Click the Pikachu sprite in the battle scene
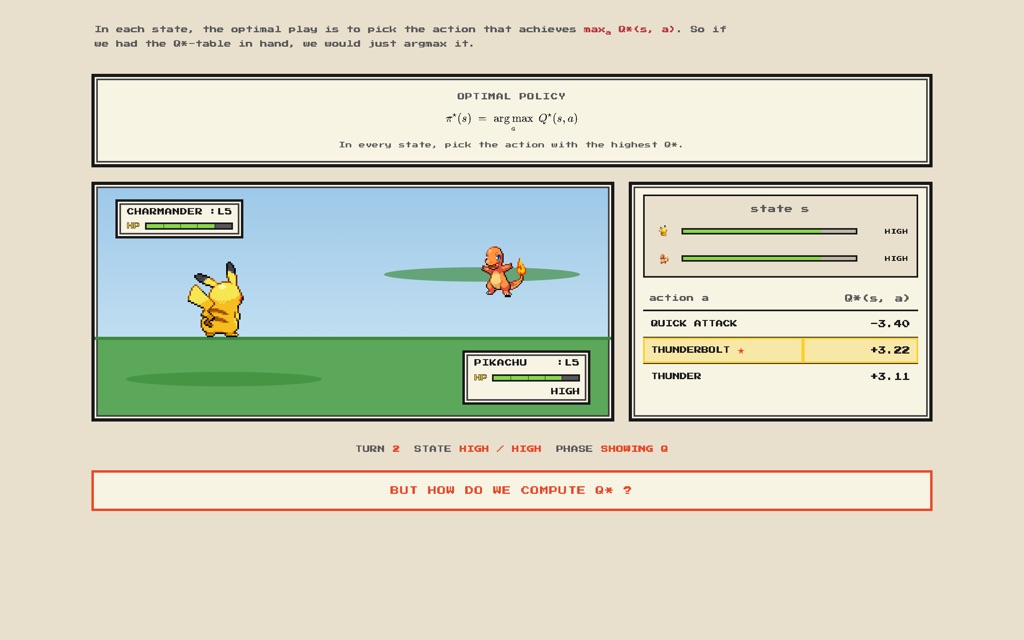The width and height of the screenshot is (1024, 640). pyautogui.click(x=216, y=300)
